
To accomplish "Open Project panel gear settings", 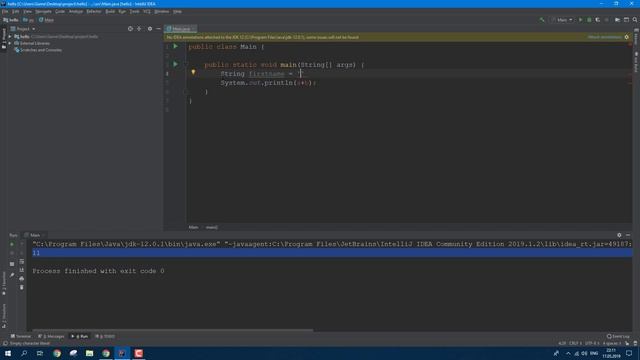I will (x=150, y=29).
